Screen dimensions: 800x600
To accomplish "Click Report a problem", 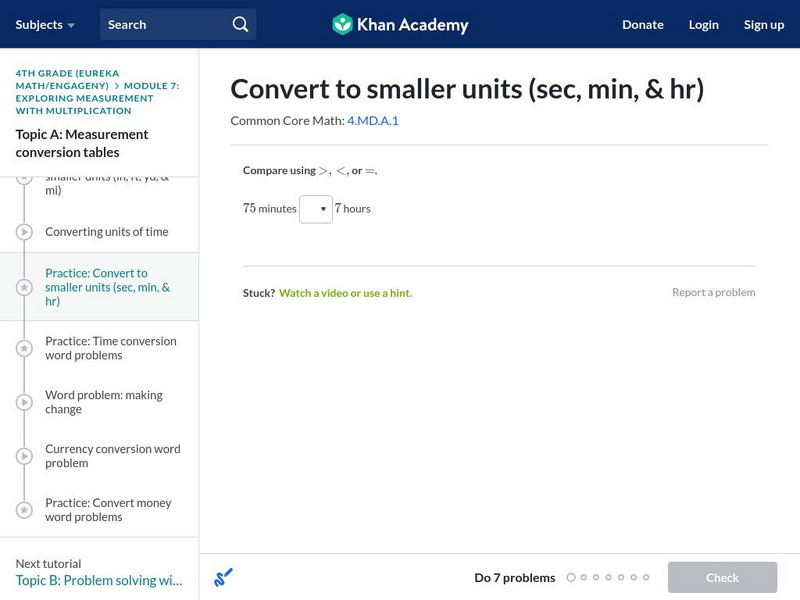I will 716,292.
